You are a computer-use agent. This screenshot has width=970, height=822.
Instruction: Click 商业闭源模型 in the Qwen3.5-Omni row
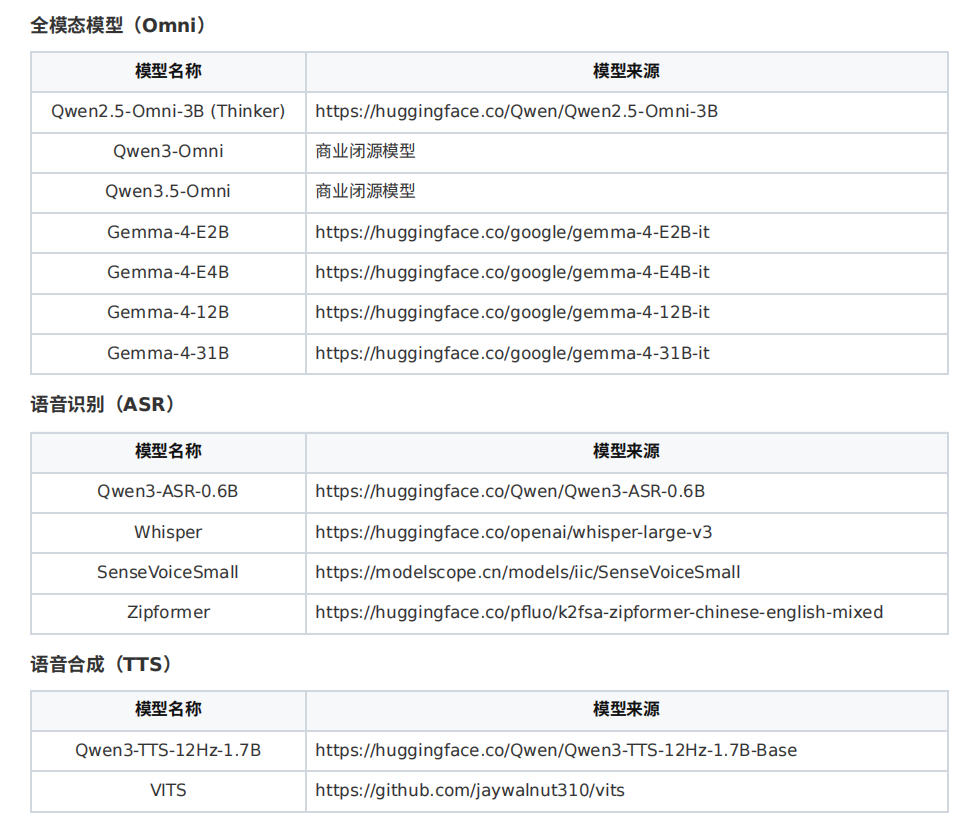point(365,192)
